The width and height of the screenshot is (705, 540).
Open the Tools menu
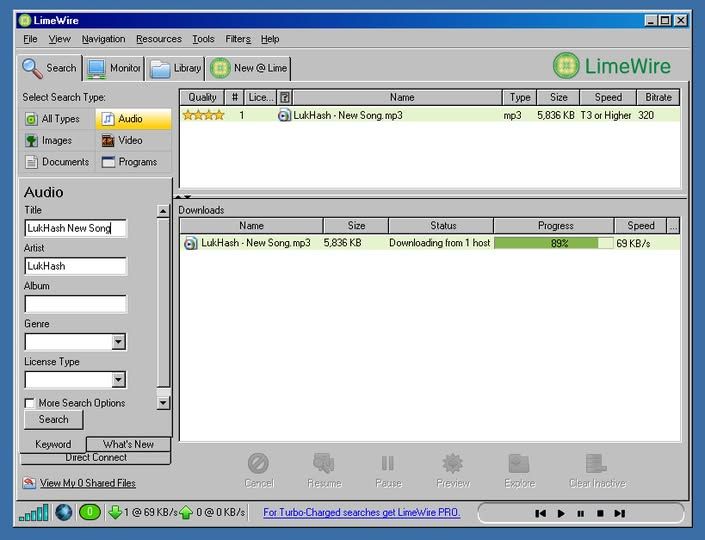(203, 39)
